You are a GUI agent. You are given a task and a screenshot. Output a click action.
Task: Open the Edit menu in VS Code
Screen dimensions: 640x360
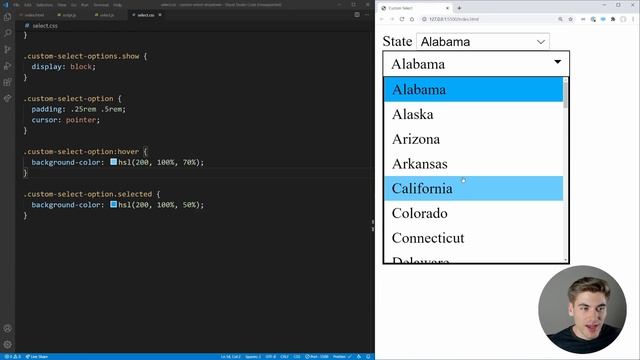tap(28, 5)
